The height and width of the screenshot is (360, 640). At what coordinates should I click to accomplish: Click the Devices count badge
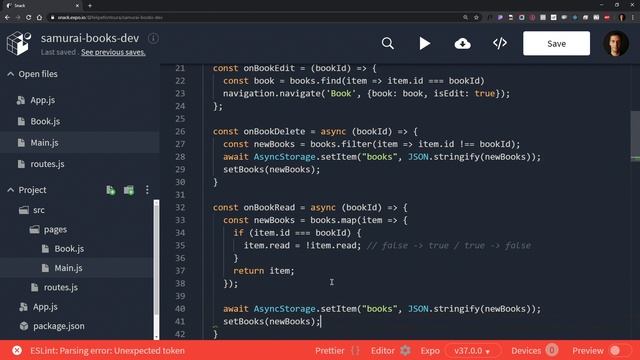click(x=551, y=350)
